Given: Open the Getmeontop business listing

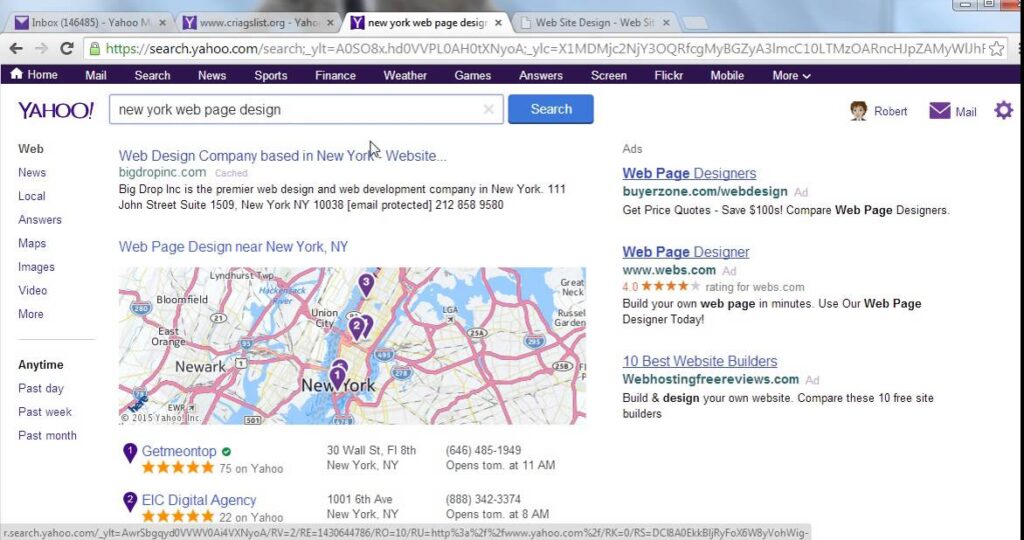Looking at the screenshot, I should click(x=179, y=451).
